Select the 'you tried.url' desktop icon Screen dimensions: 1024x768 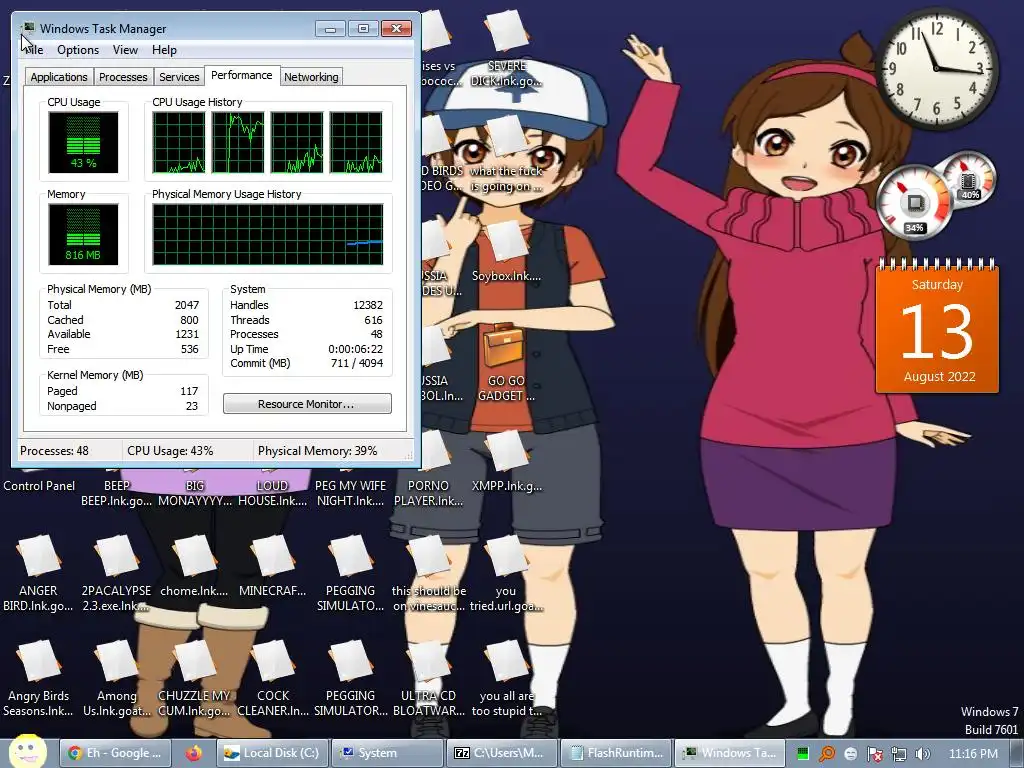click(506, 573)
